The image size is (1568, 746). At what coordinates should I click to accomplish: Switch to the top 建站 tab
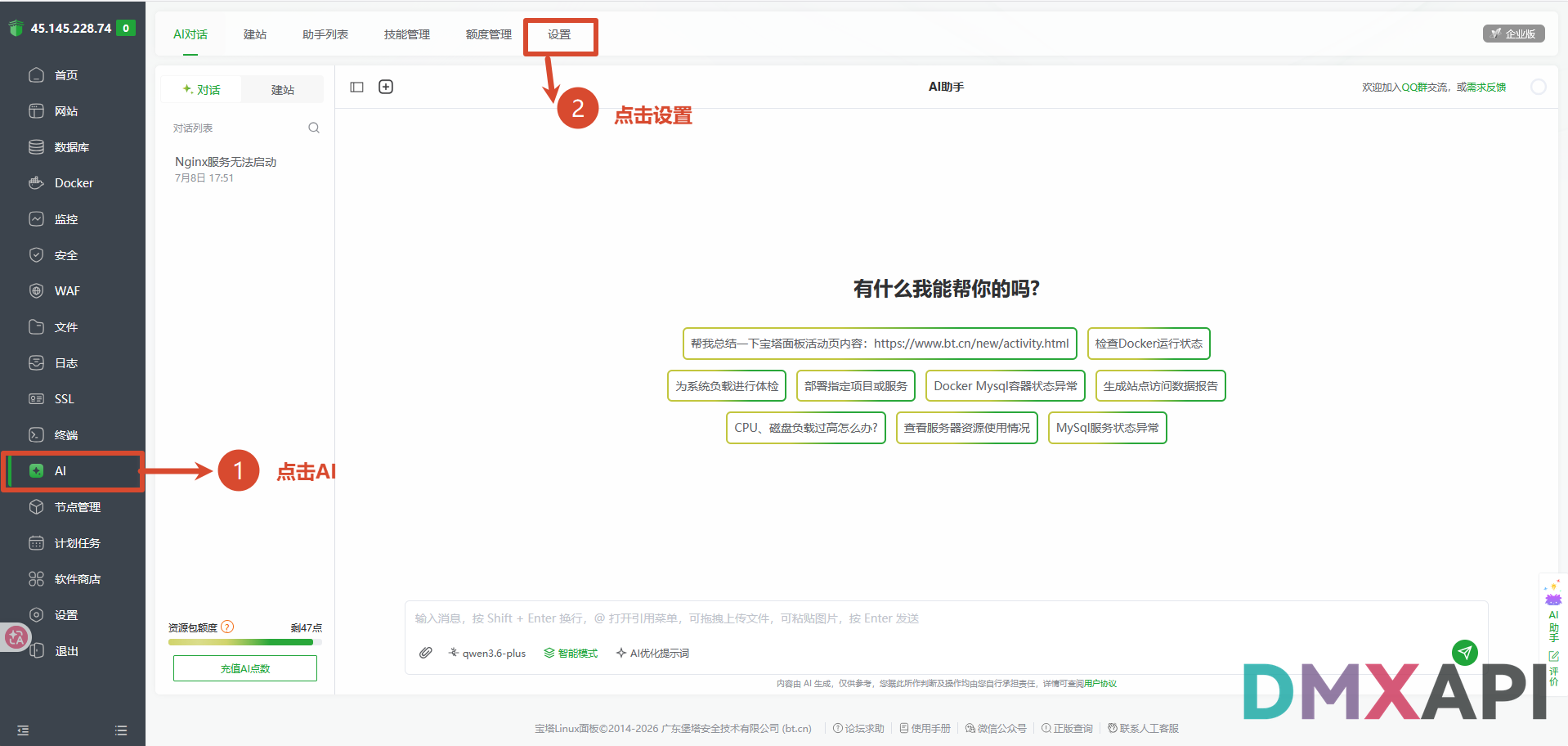[x=255, y=34]
